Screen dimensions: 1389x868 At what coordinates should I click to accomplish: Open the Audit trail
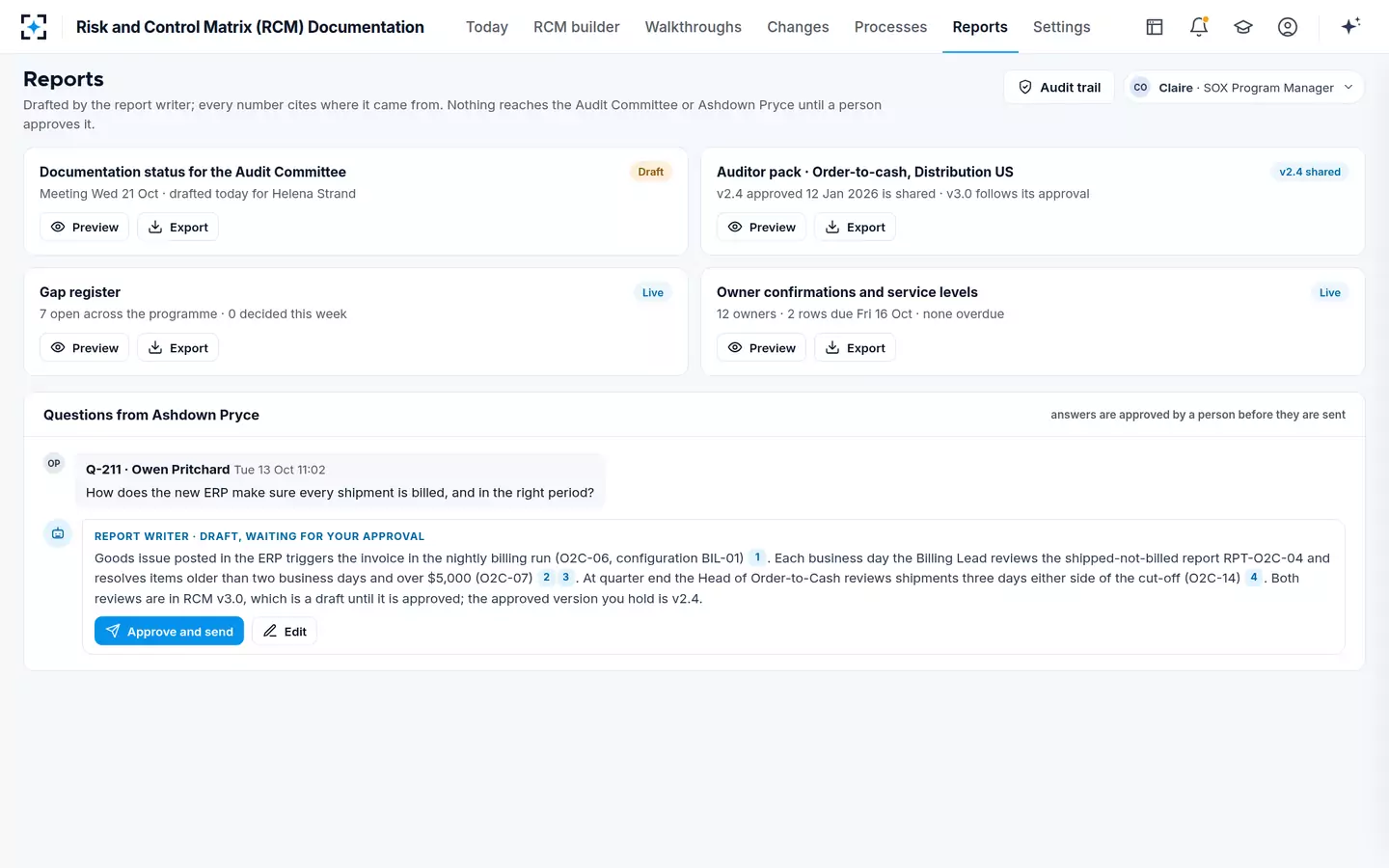pos(1059,87)
